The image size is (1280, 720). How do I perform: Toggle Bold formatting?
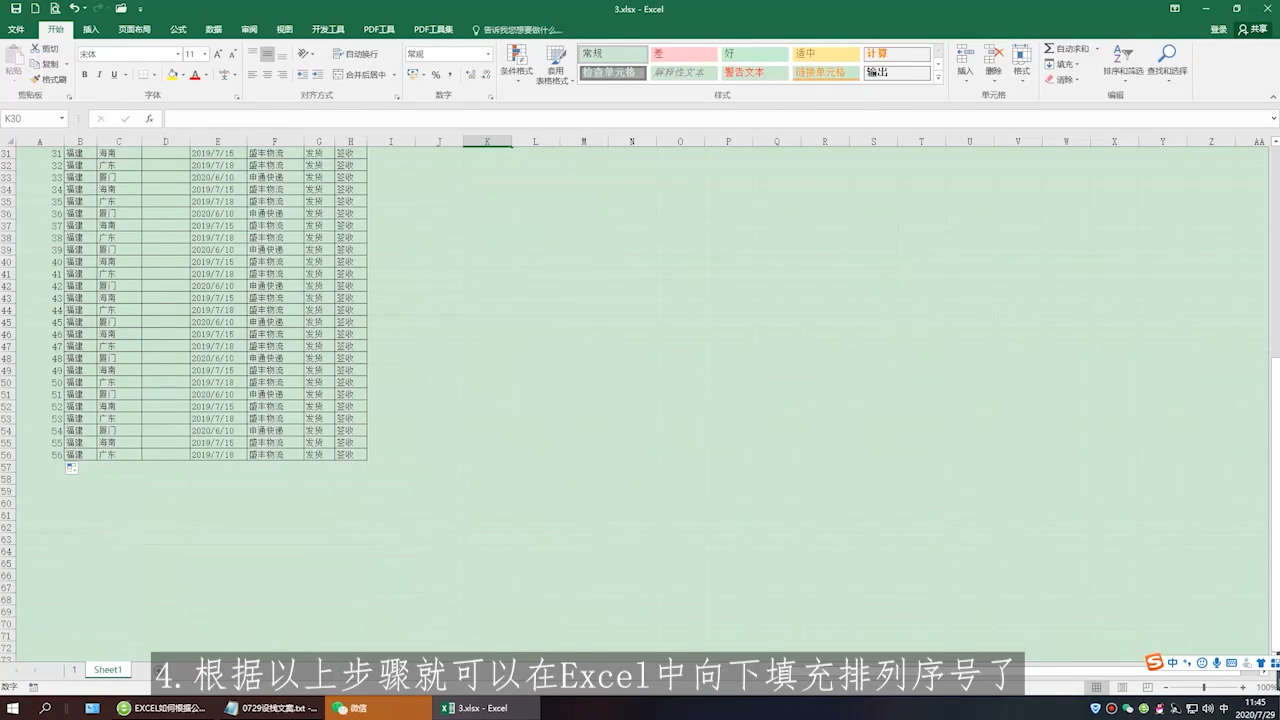84,75
